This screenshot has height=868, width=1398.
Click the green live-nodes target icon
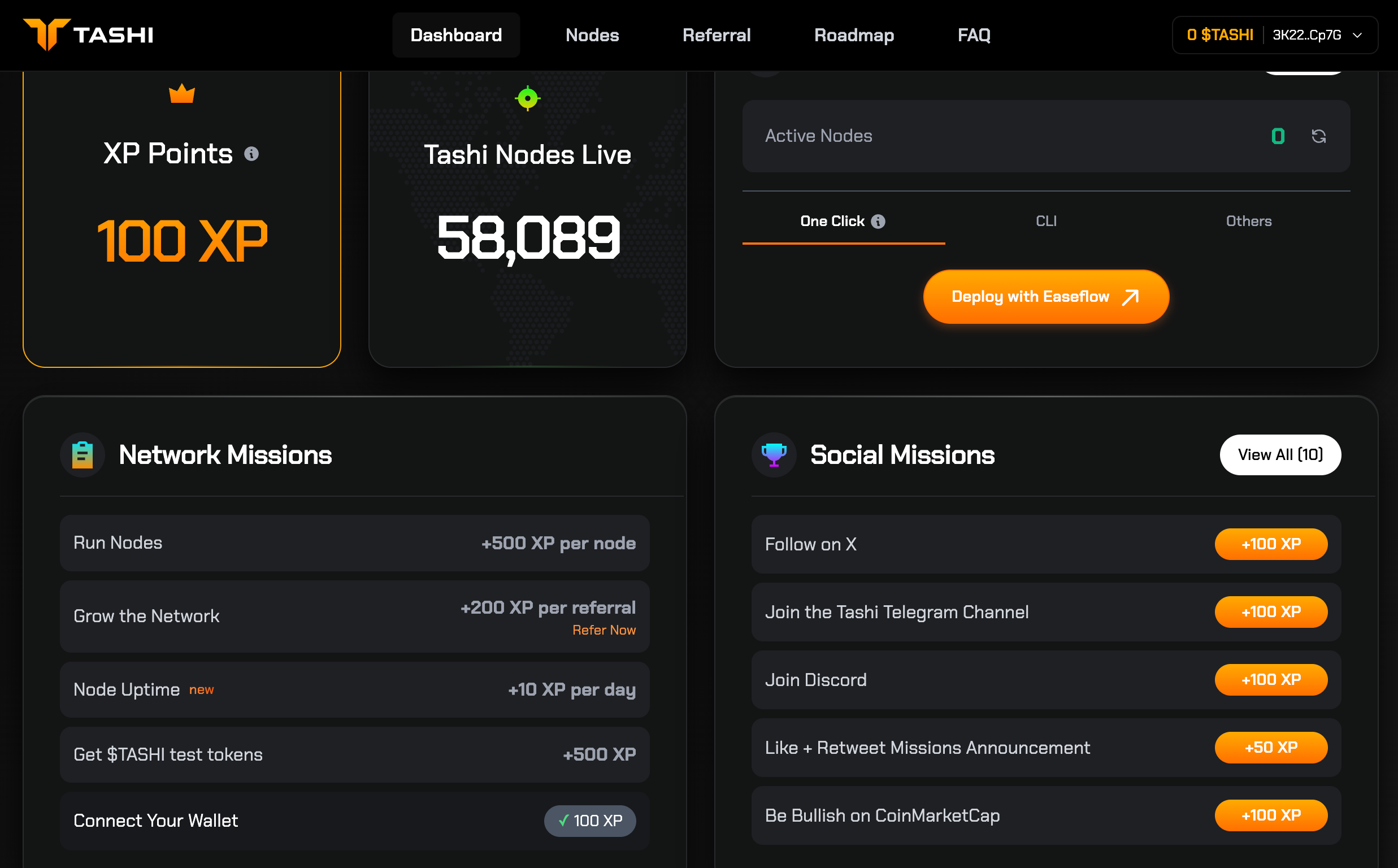pos(527,98)
